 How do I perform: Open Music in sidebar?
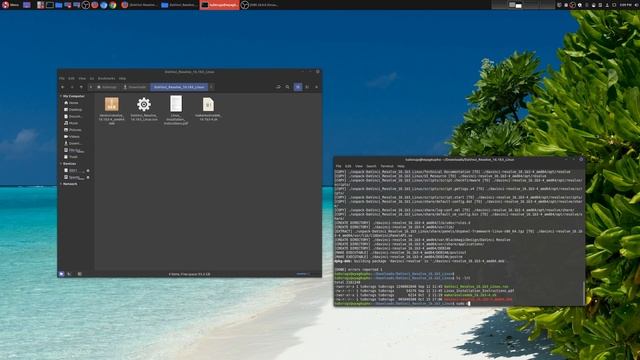[73, 123]
